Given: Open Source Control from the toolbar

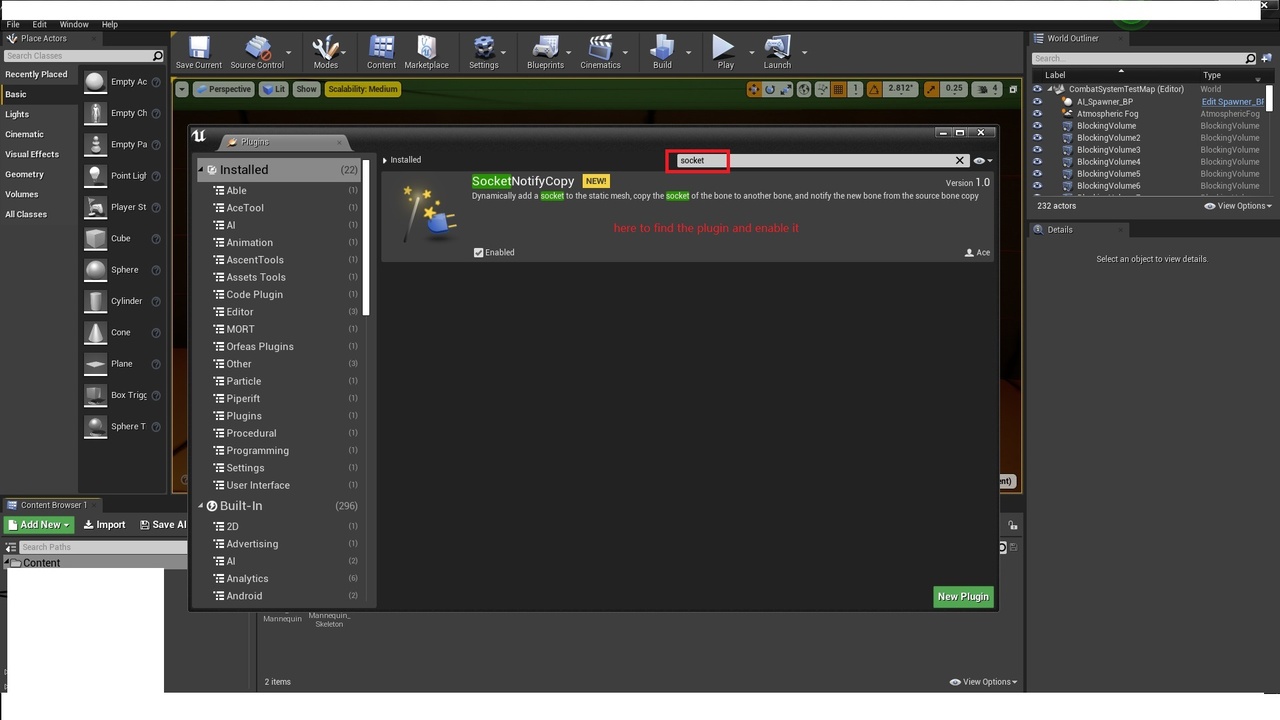Looking at the screenshot, I should point(257,48).
